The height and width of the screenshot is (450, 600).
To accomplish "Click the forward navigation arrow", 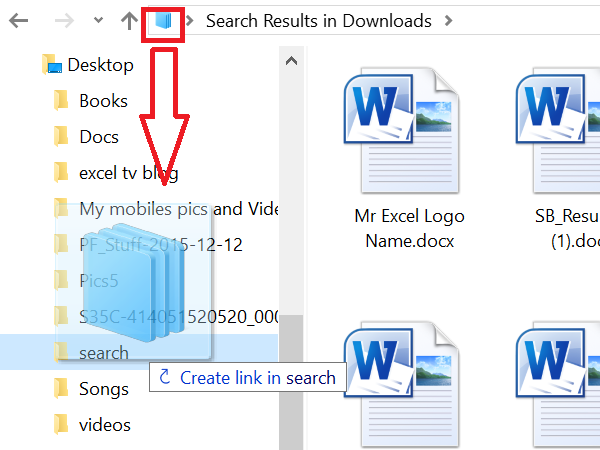I will (64, 21).
